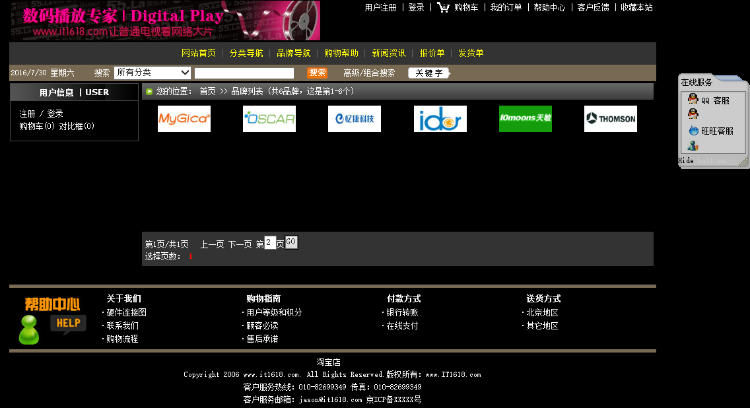
Task: Open the 忆捷科技 brand logo
Action: (354, 119)
